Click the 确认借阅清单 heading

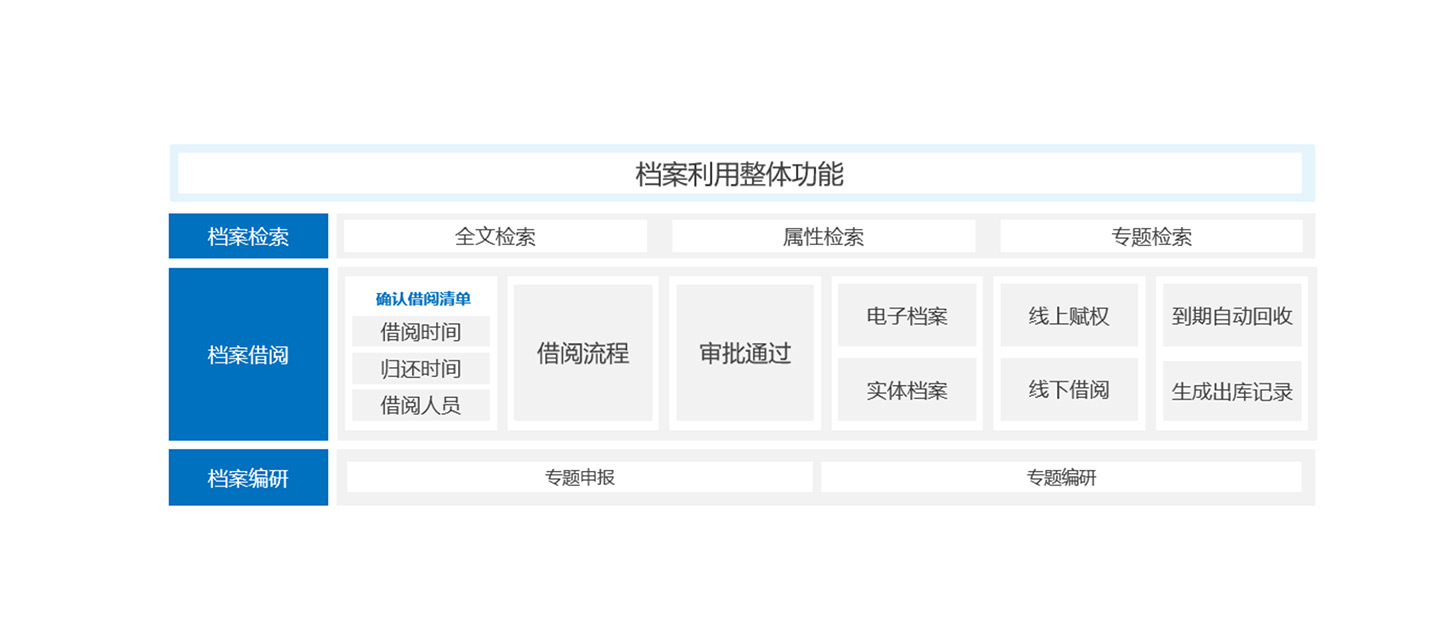tap(422, 299)
